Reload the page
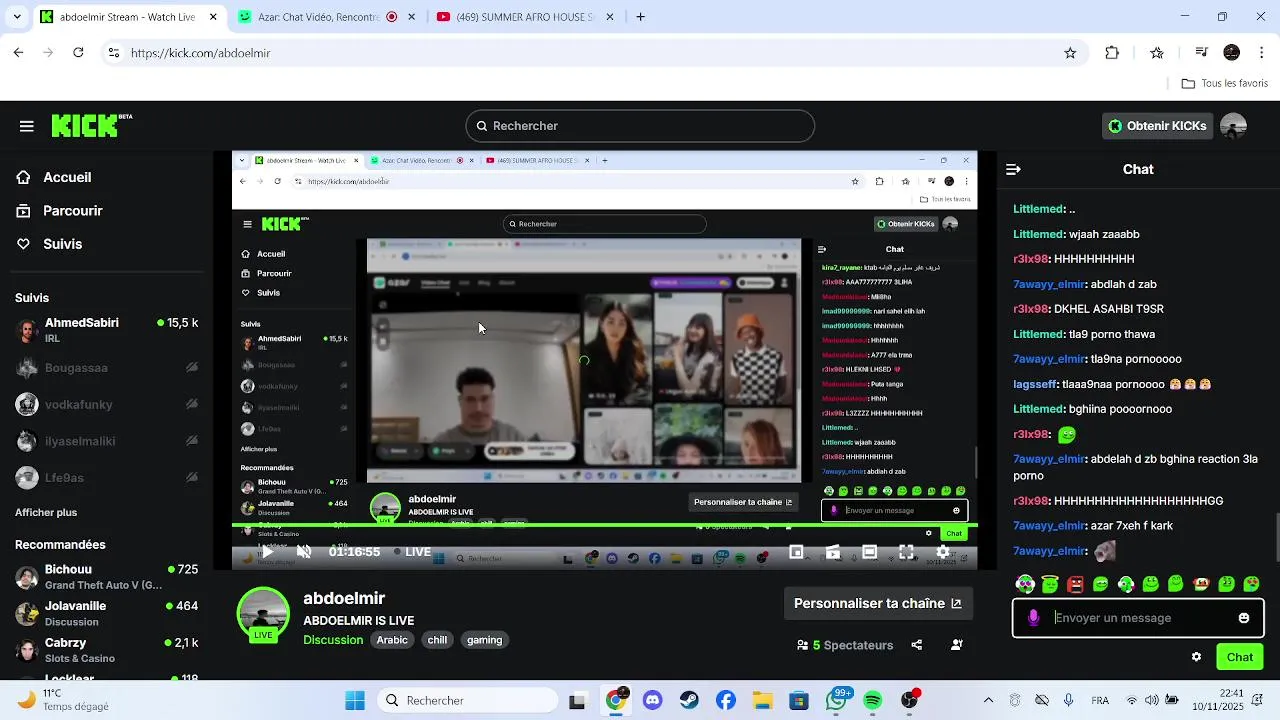The width and height of the screenshot is (1280, 720). (78, 53)
